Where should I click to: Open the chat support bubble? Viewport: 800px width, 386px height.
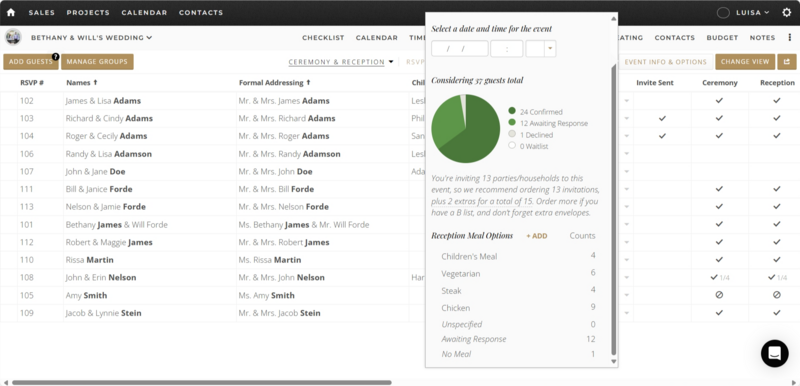pos(774,353)
